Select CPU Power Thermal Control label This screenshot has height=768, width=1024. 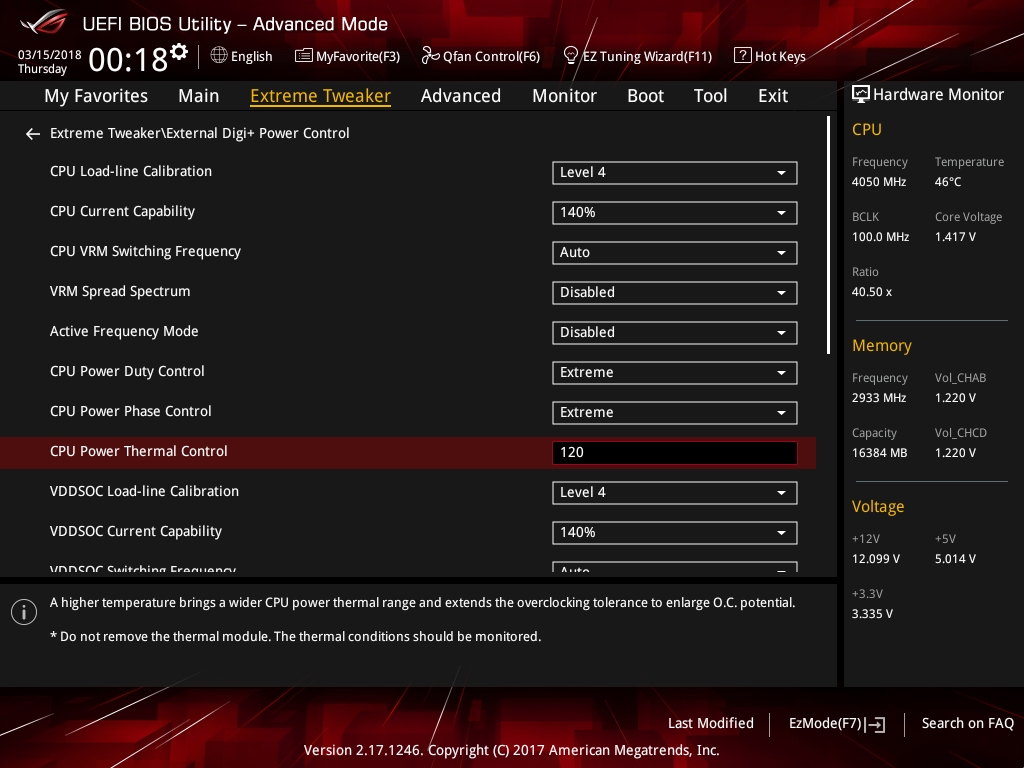click(x=138, y=451)
